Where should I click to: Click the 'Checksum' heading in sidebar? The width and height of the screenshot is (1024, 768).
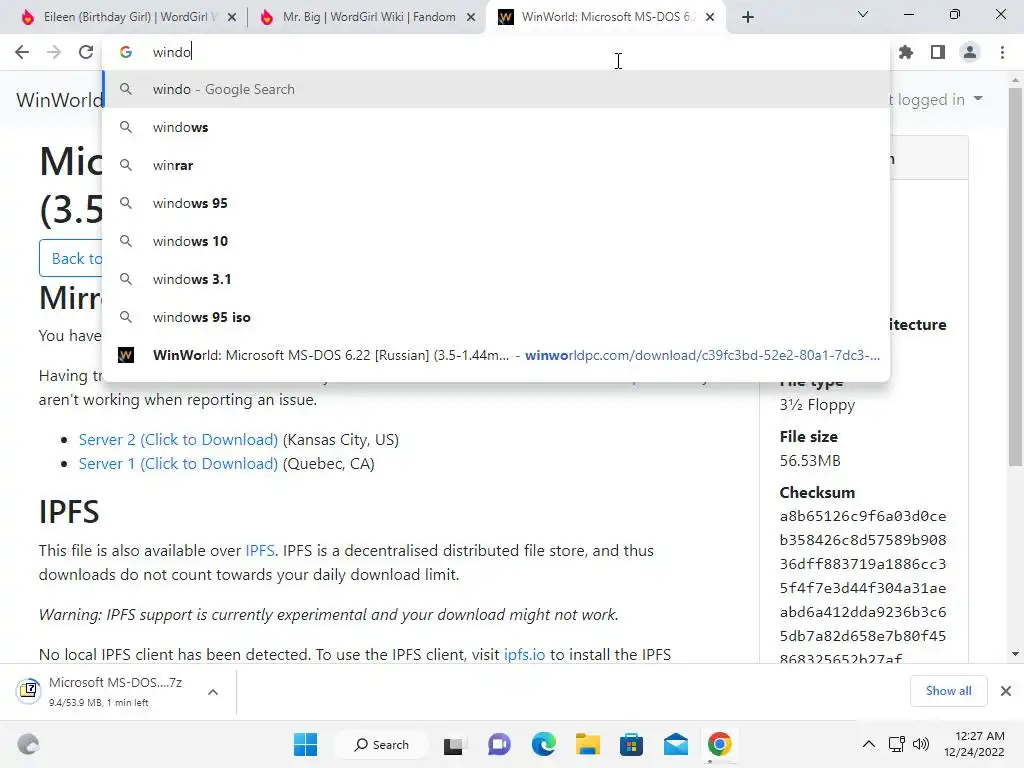[817, 492]
